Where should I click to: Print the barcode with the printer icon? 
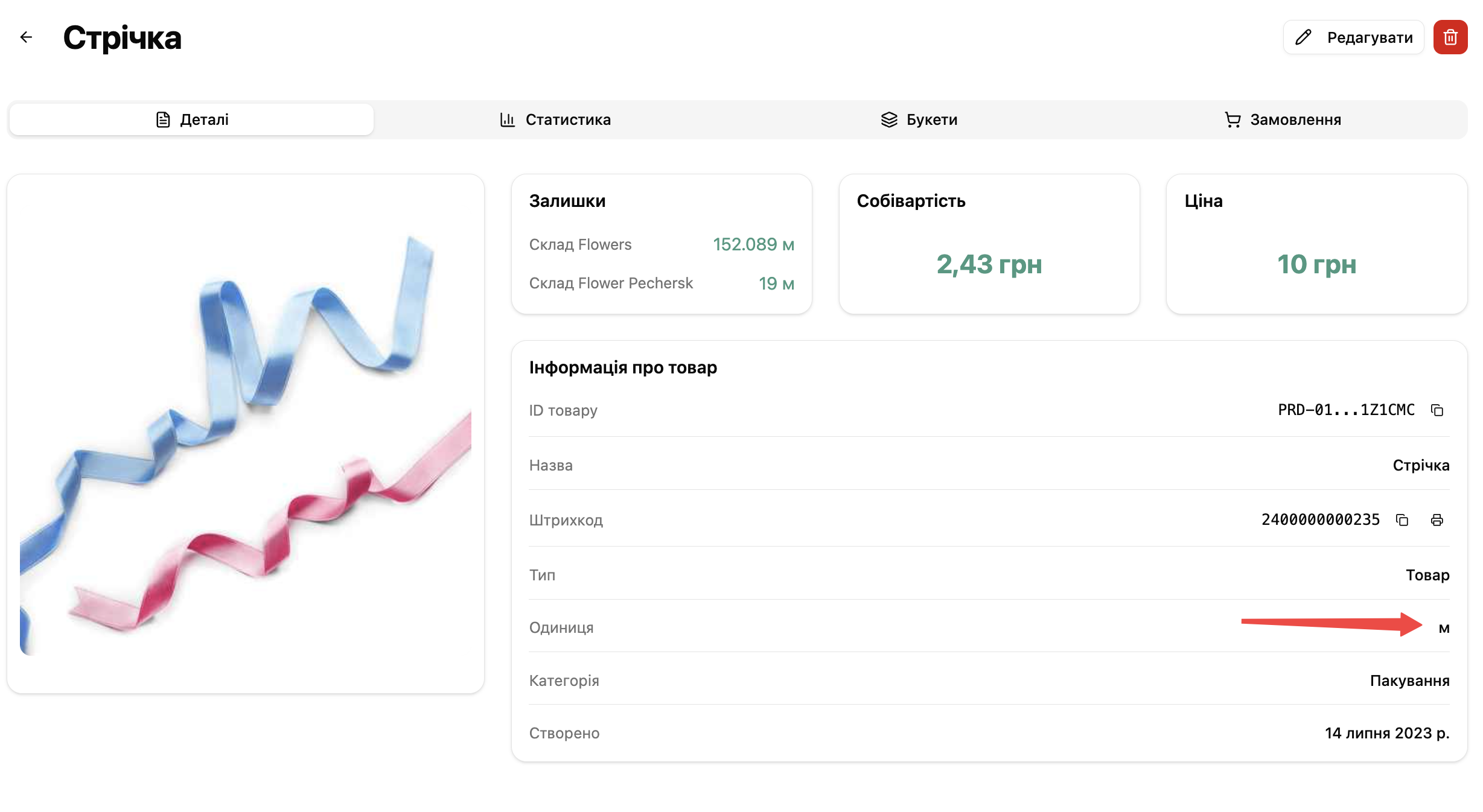point(1437,520)
